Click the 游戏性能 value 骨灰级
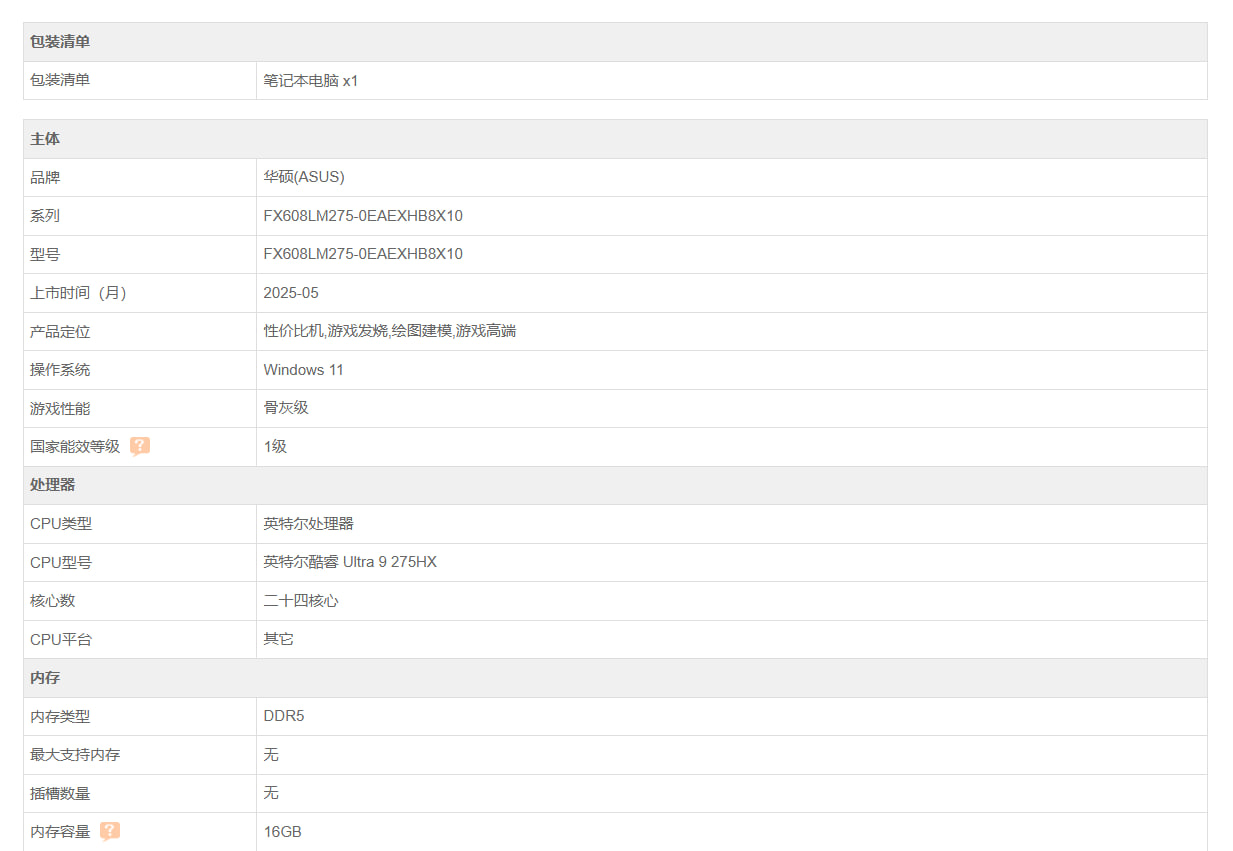Screen dimensions: 1233x851 click(x=286, y=408)
